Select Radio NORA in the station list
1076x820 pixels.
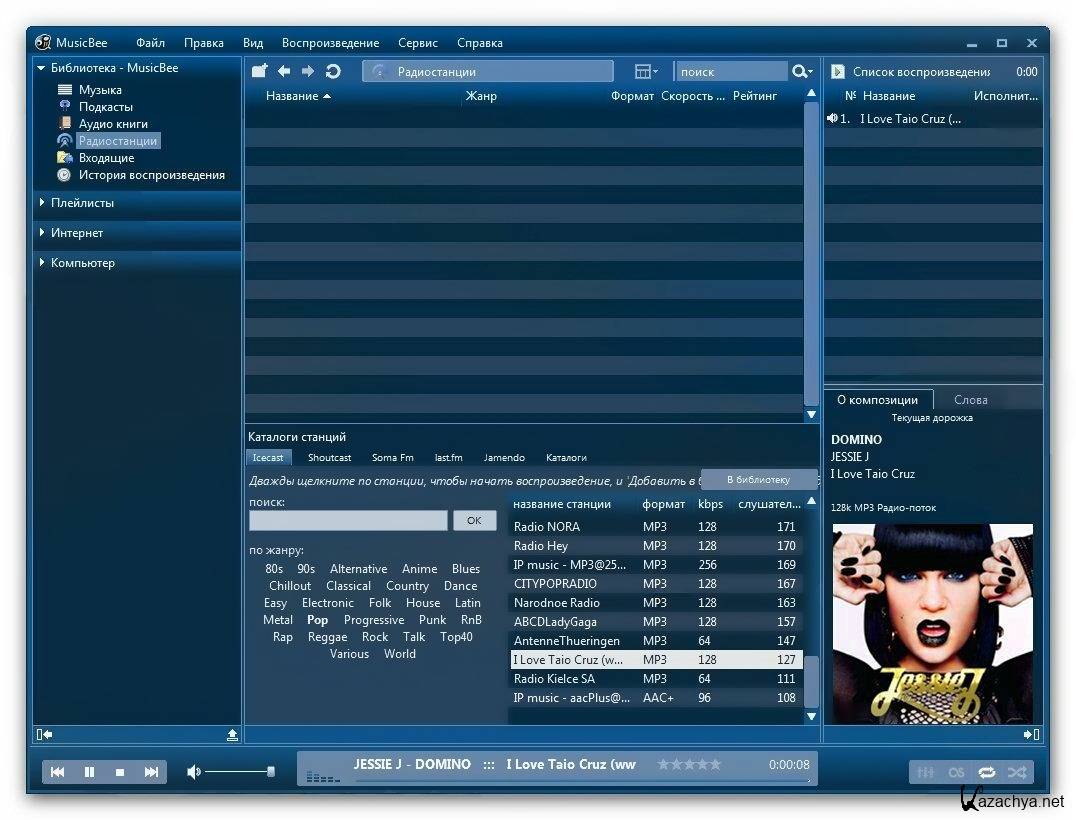[x=546, y=527]
